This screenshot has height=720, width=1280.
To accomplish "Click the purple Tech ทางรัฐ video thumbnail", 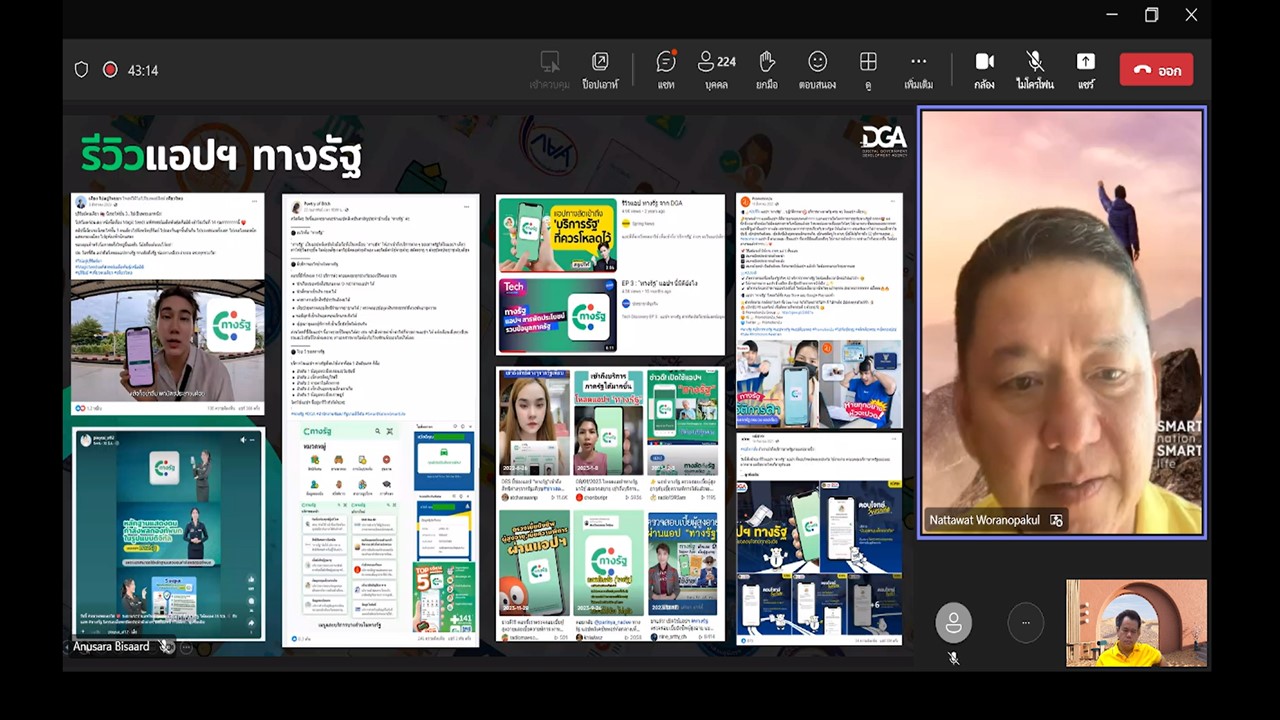I will [558, 314].
